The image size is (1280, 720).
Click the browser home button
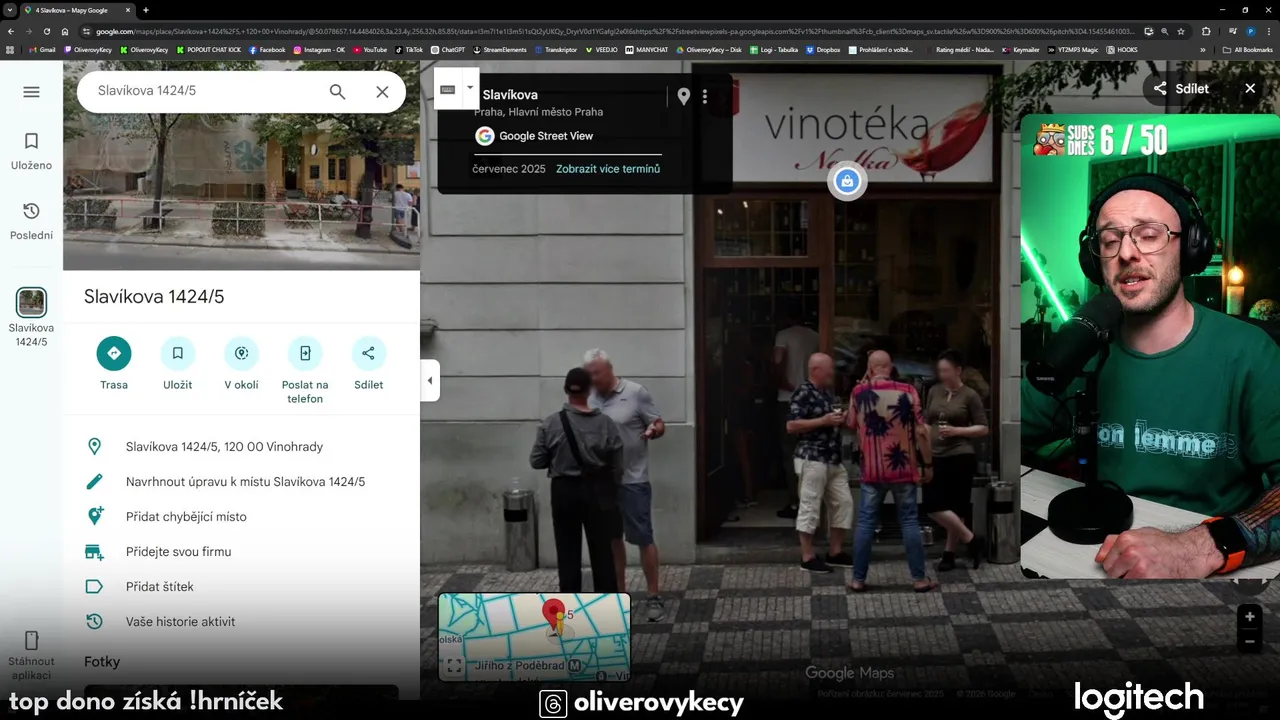click(64, 31)
